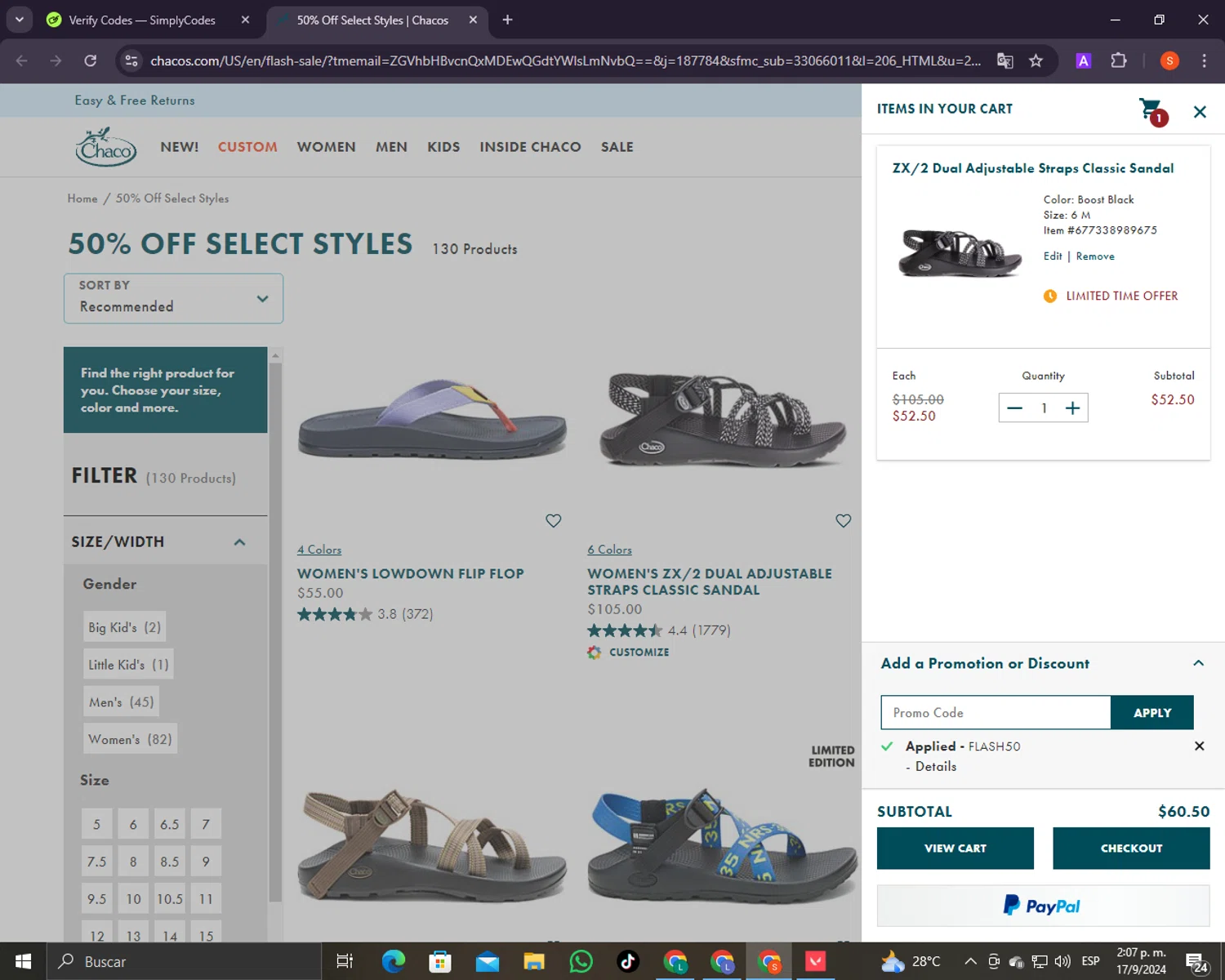Open the Sort By Recommended dropdown

[174, 298]
